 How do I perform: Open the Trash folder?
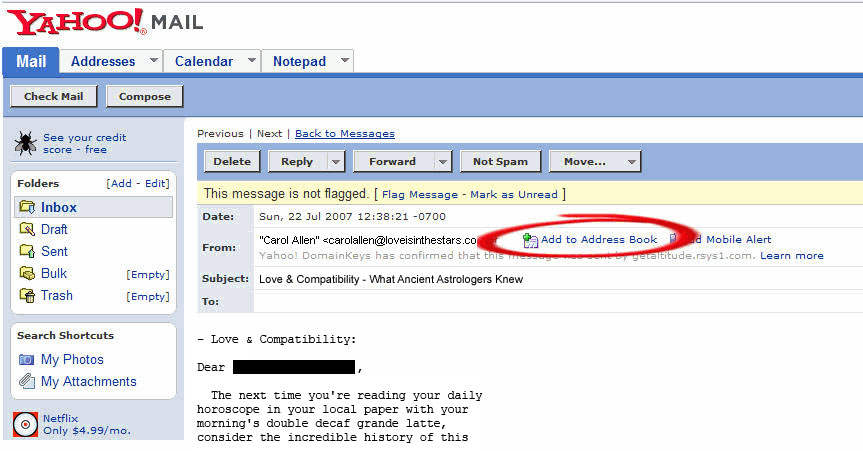pyautogui.click(x=57, y=296)
